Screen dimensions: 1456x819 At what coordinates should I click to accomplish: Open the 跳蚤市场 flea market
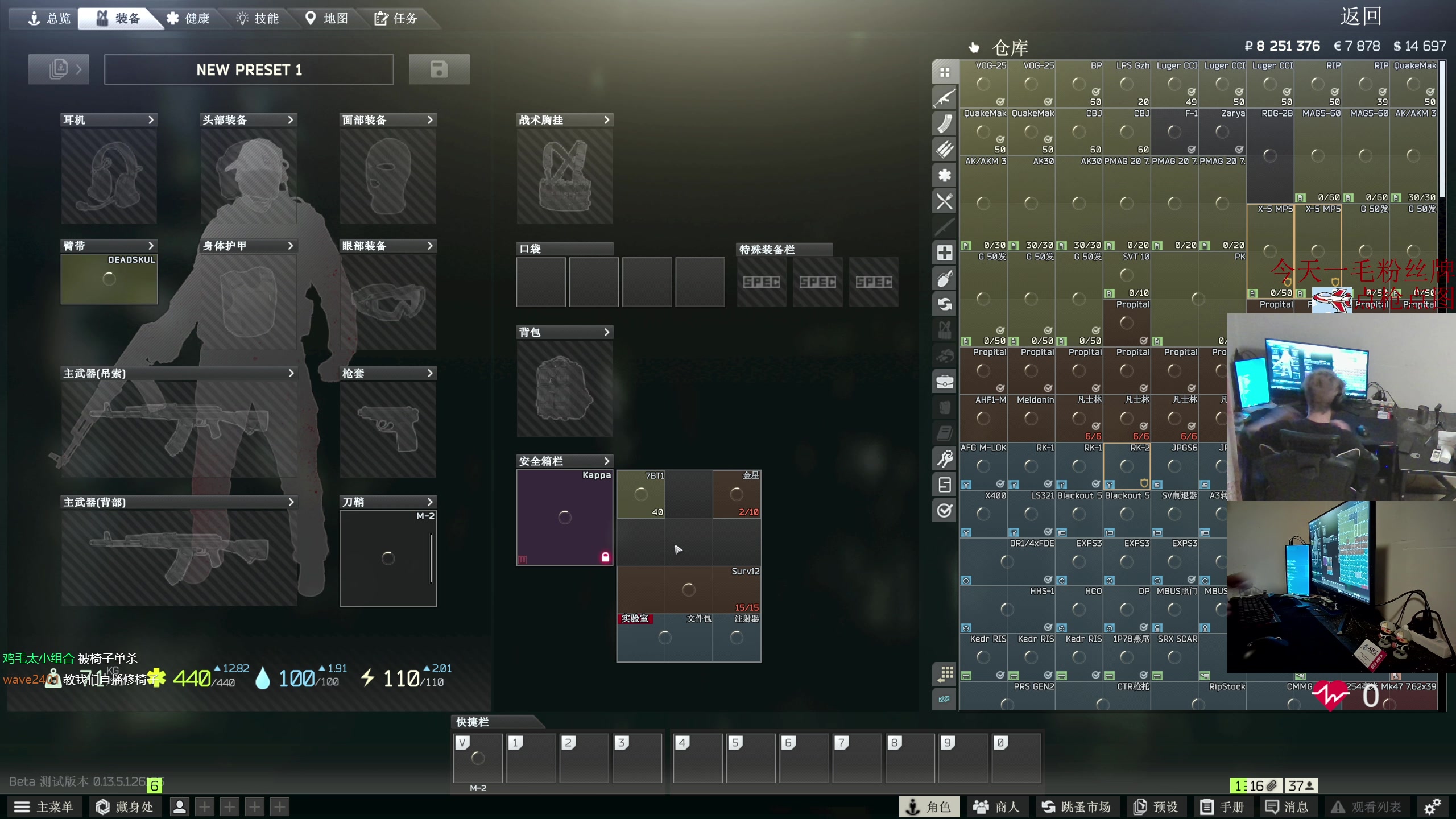(1076, 806)
